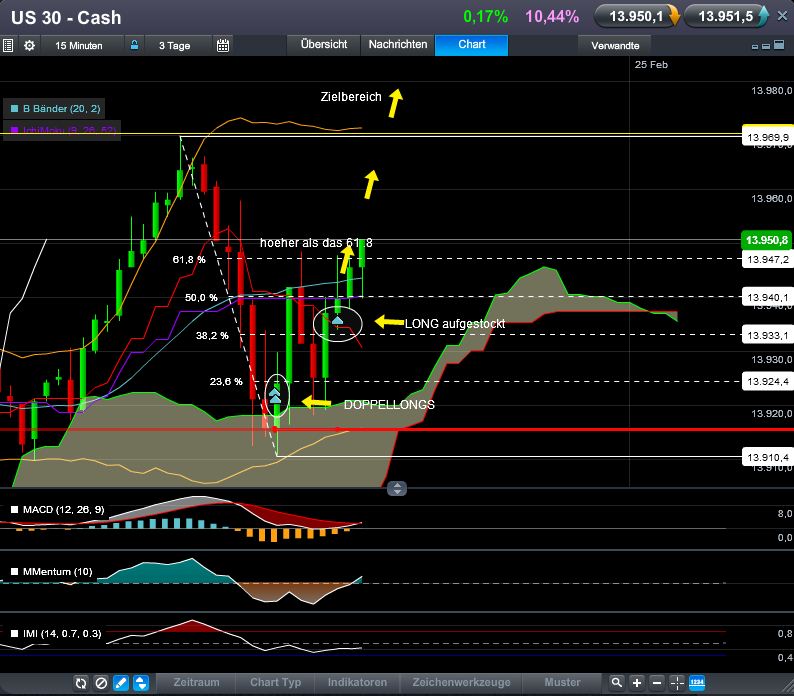This screenshot has width=794, height=696.
Task: Select the 13.910,4 price level label
Action: coord(768,457)
